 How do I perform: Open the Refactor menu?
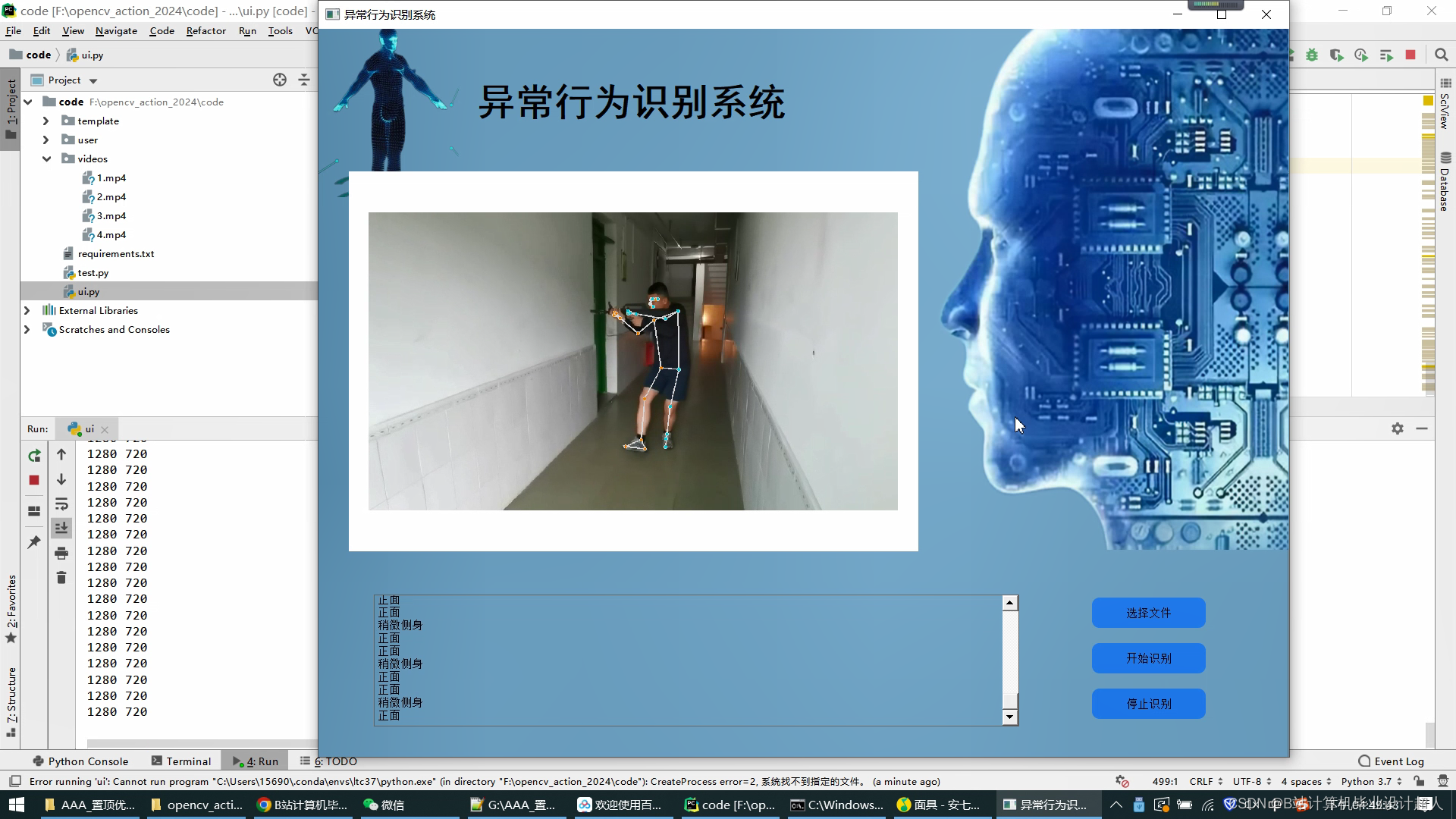[x=206, y=31]
